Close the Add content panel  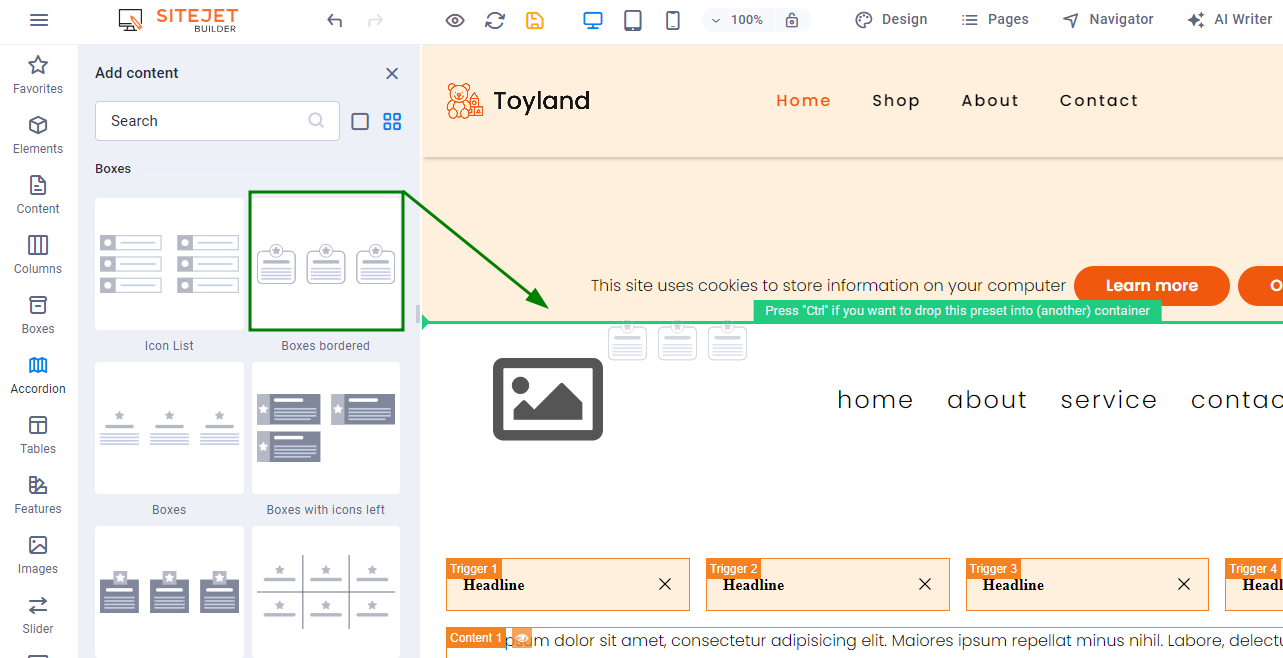pyautogui.click(x=392, y=73)
